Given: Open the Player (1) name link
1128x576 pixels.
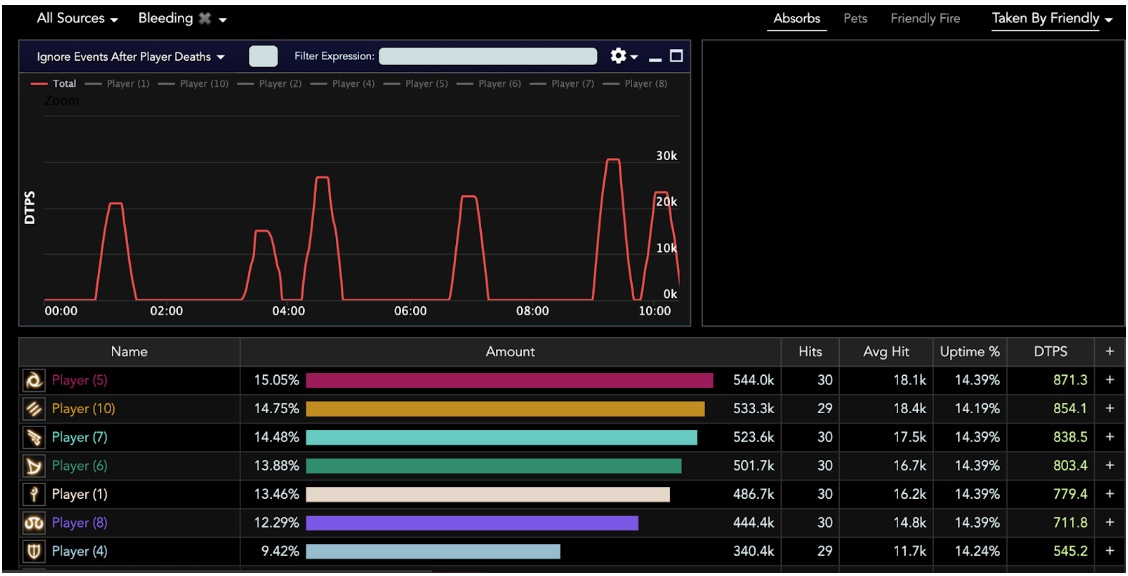Looking at the screenshot, I should point(79,494).
